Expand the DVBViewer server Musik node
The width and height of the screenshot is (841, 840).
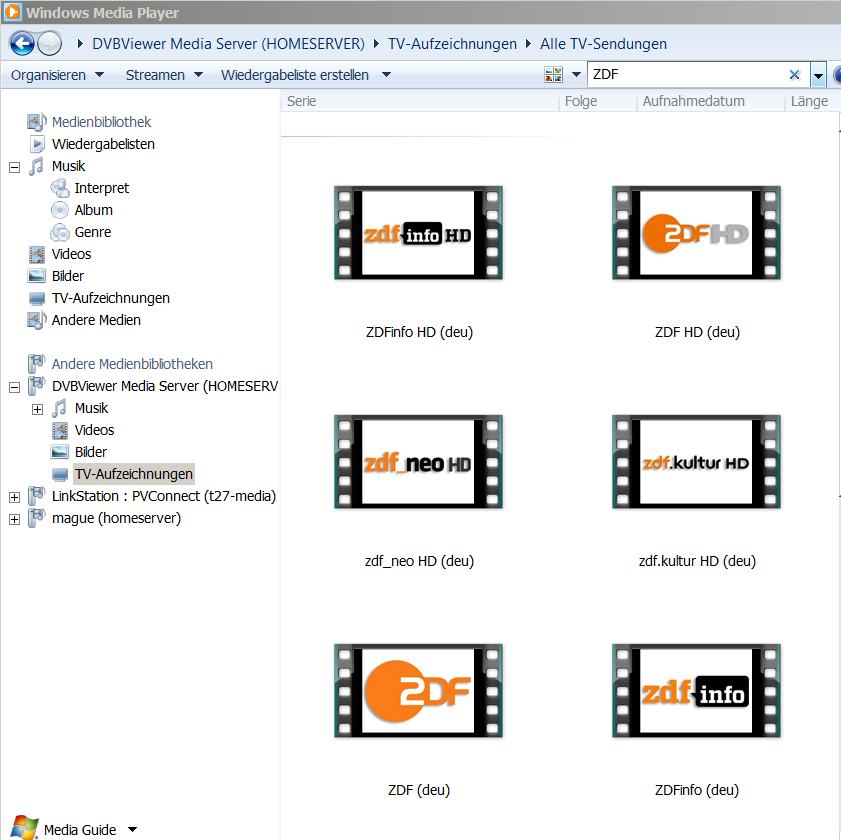pyautogui.click(x=37, y=409)
